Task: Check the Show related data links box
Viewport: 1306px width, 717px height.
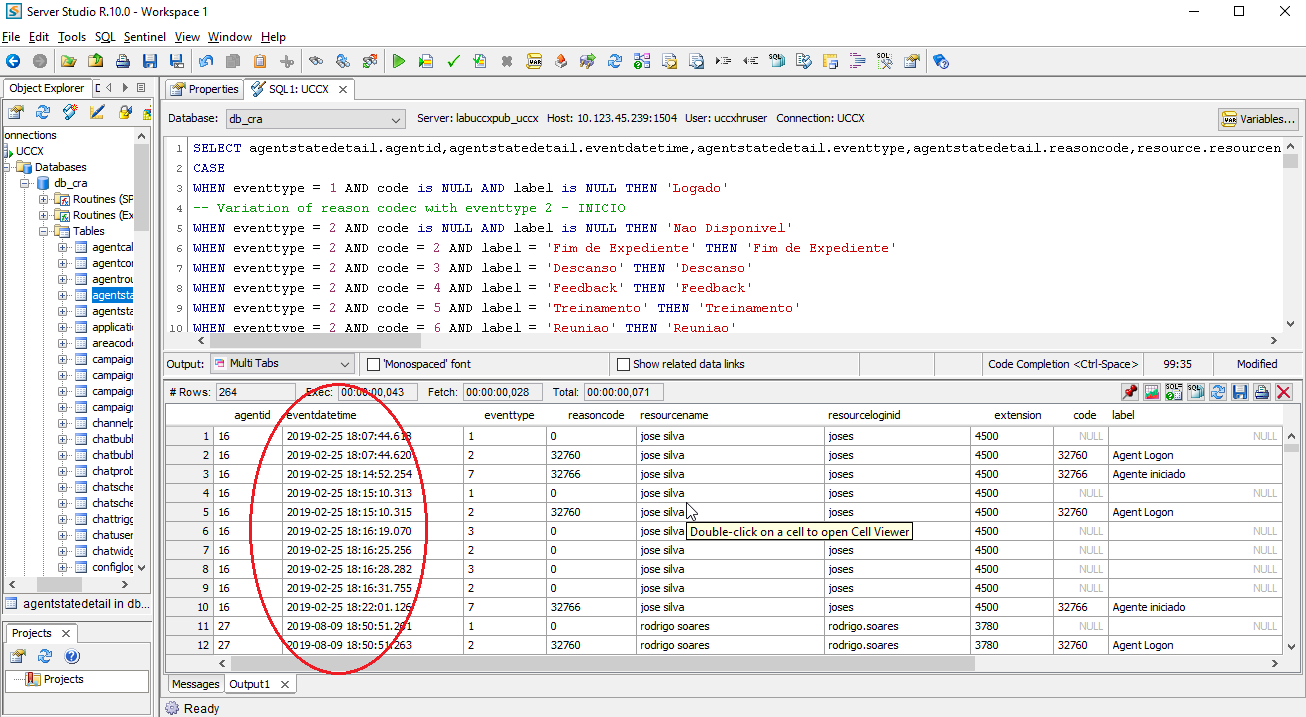Action: 624,364
